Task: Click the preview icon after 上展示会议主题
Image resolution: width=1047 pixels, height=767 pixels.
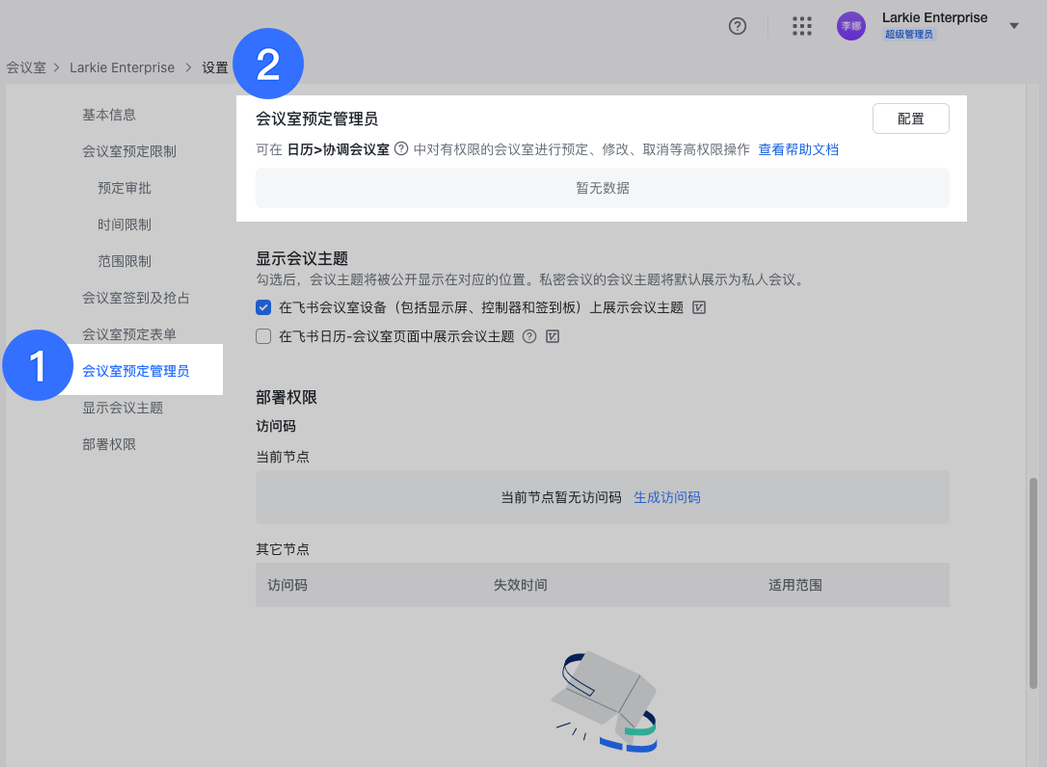Action: point(699,308)
